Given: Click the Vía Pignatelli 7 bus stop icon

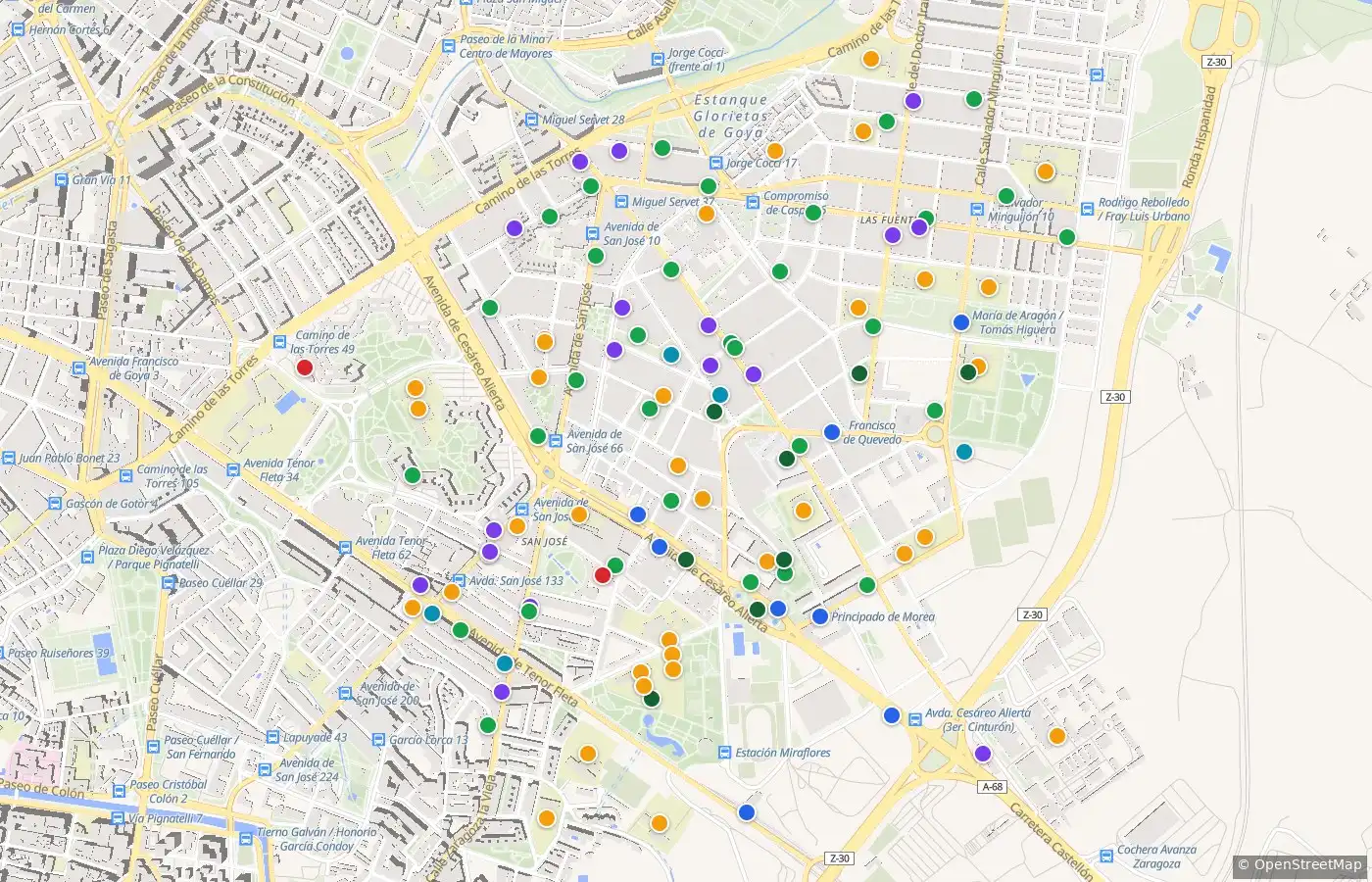Looking at the screenshot, I should [118, 817].
